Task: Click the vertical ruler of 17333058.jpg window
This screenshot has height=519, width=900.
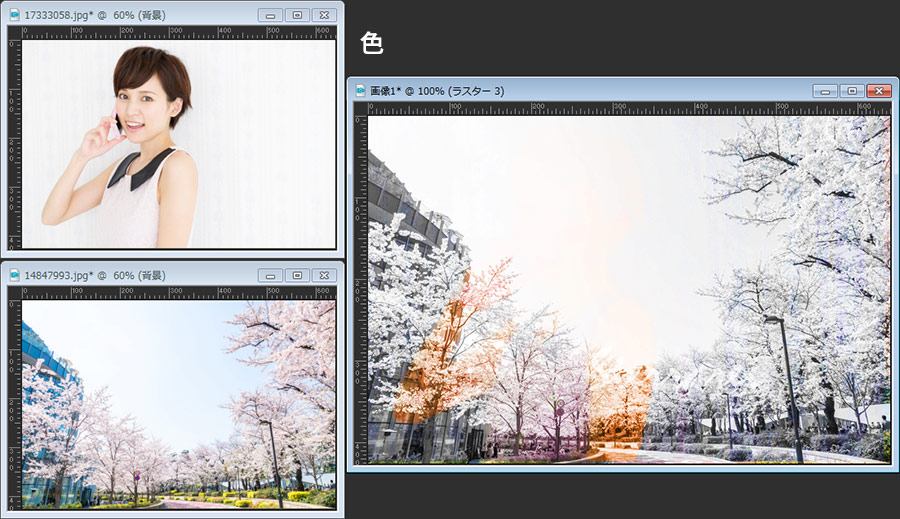Action: [x=14, y=142]
